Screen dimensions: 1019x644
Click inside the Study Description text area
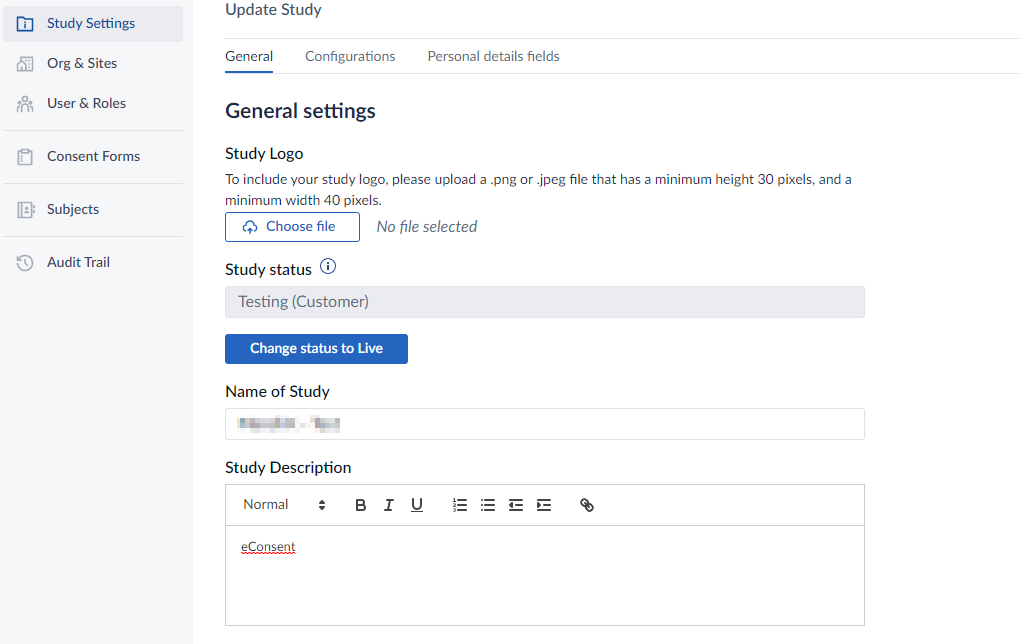545,576
